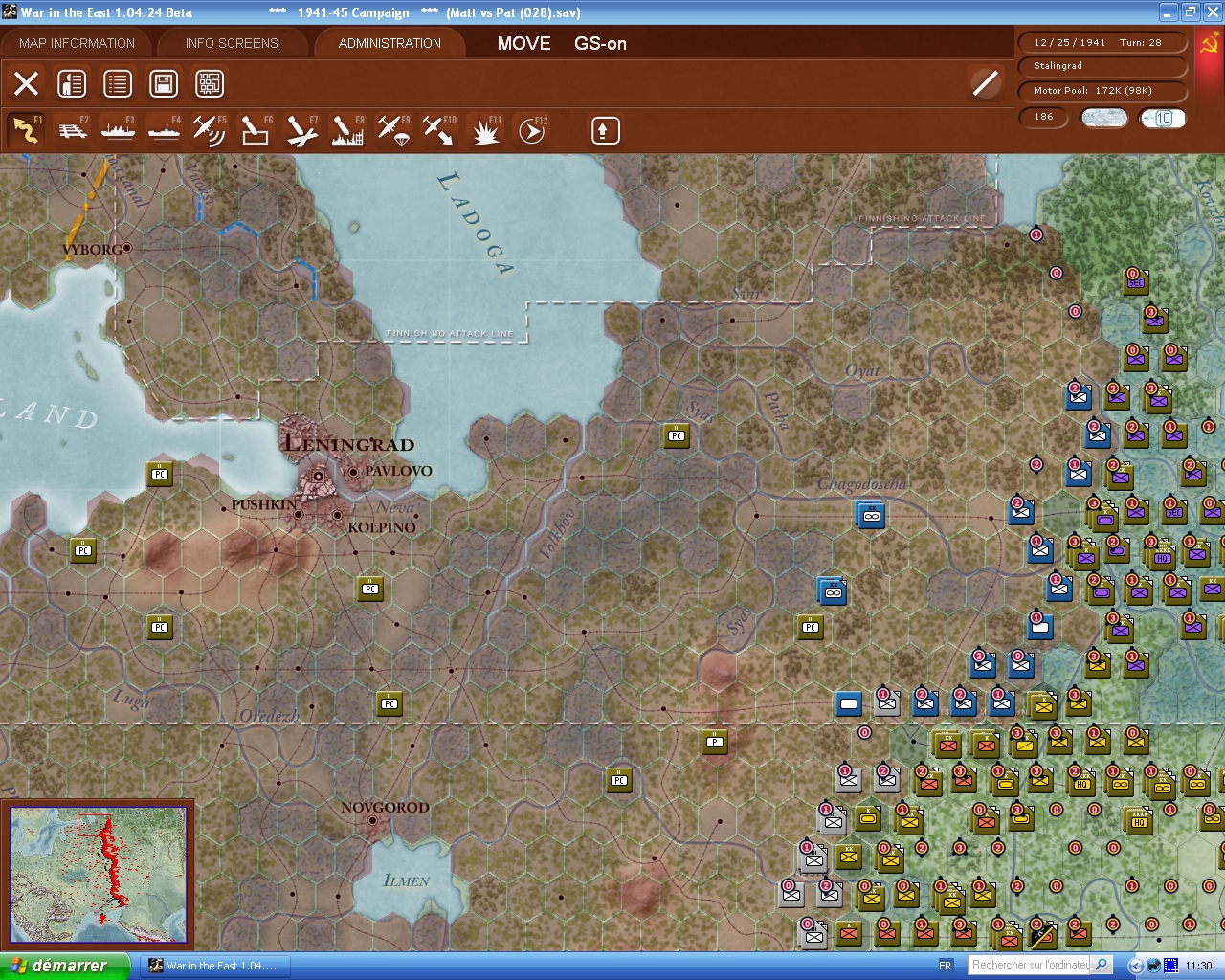Select the F2 rail movement mode
Image resolution: width=1225 pixels, height=980 pixels.
(73, 130)
